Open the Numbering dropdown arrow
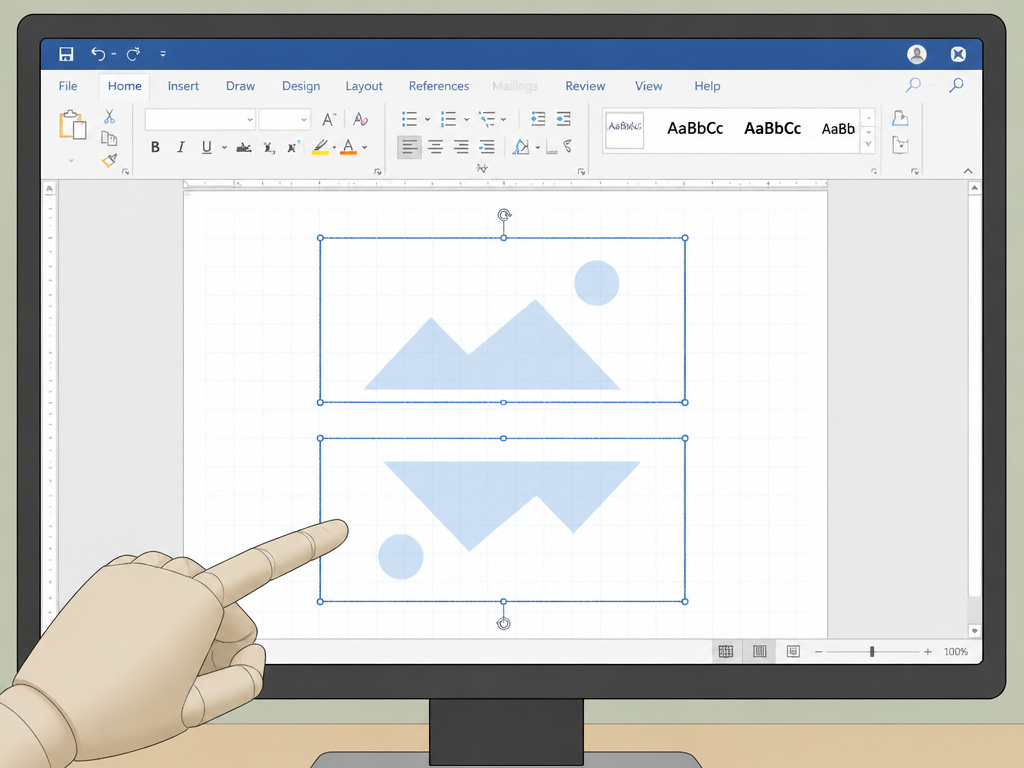The width and height of the screenshot is (1024, 768). [466, 120]
